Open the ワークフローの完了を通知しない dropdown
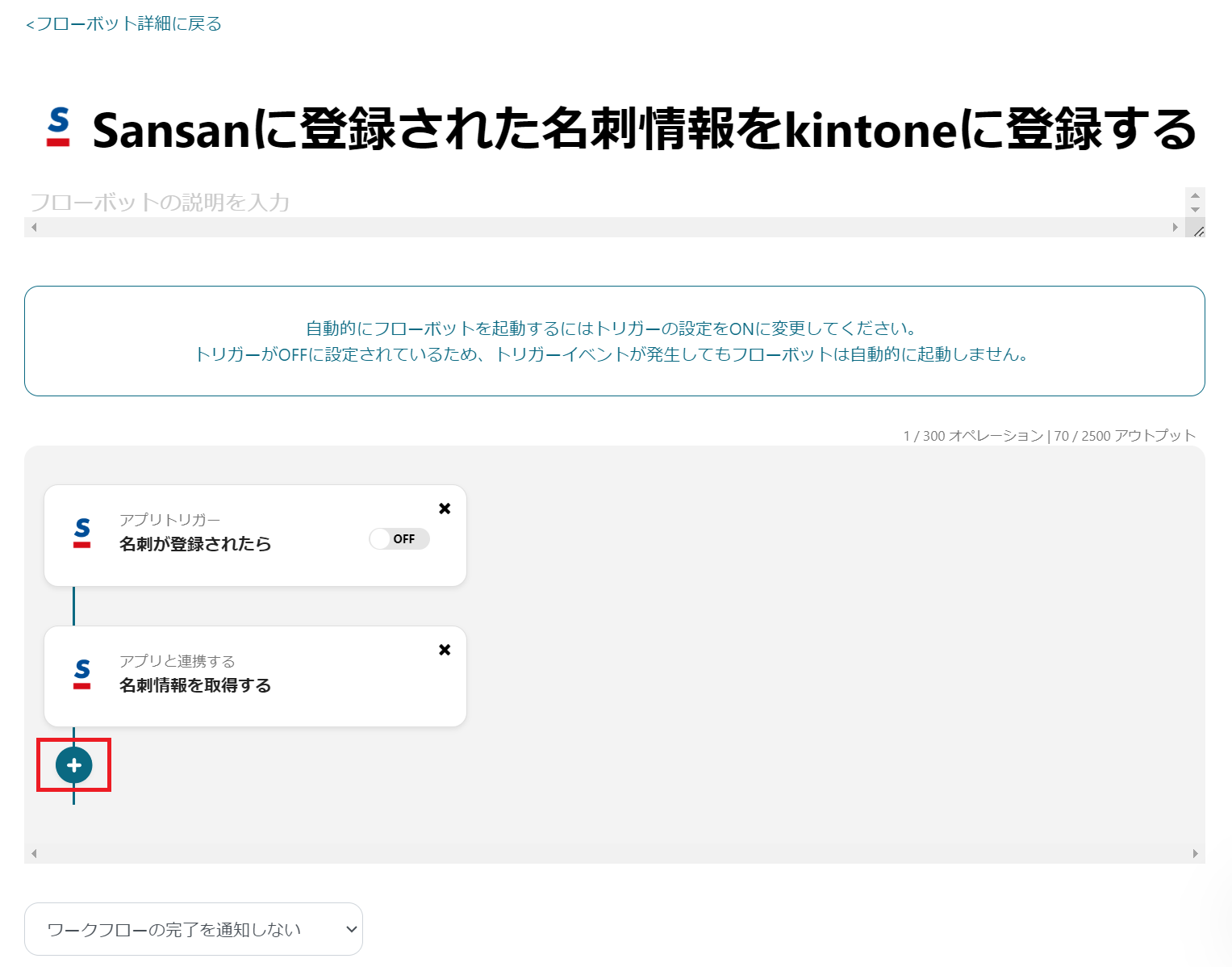 194,929
